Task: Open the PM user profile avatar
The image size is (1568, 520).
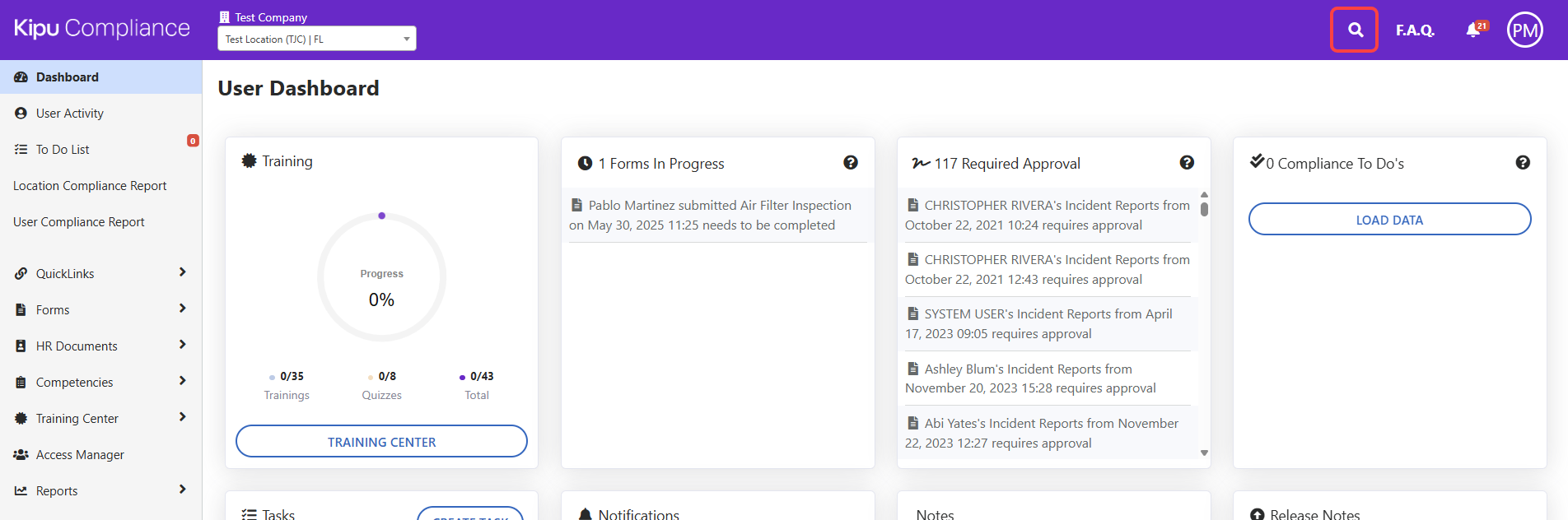Action: coord(1524,30)
